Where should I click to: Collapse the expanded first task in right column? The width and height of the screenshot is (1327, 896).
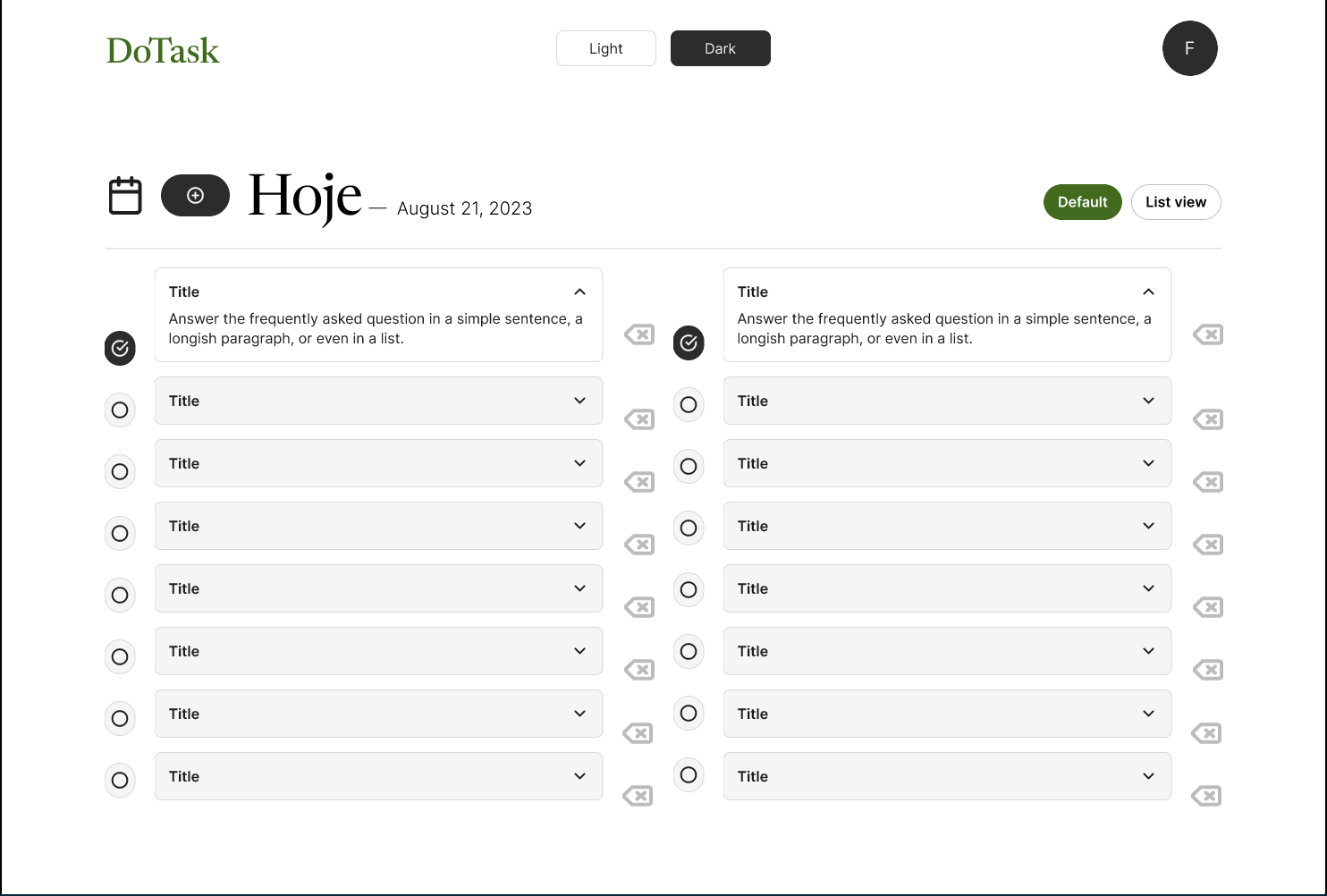[x=1148, y=292]
